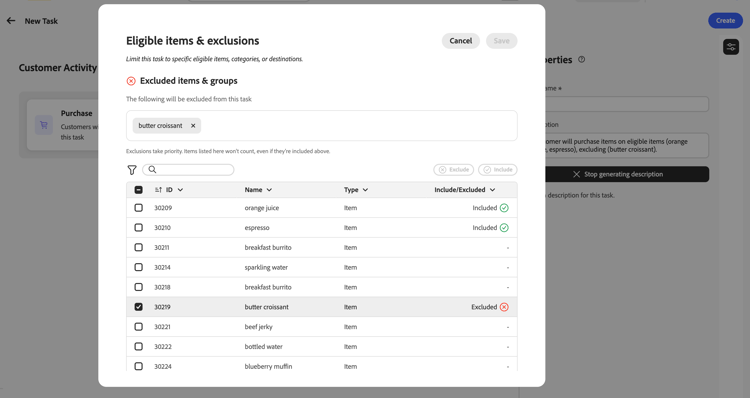Click the Included label in orange juice row
The height and width of the screenshot is (398, 750).
[485, 208]
